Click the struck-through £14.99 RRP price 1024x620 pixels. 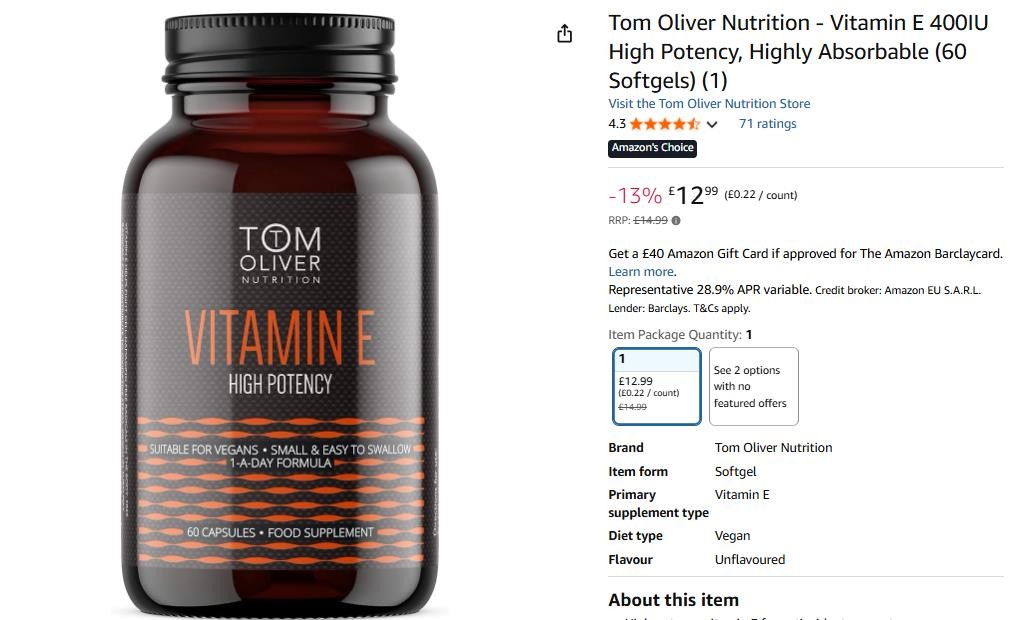coord(650,221)
